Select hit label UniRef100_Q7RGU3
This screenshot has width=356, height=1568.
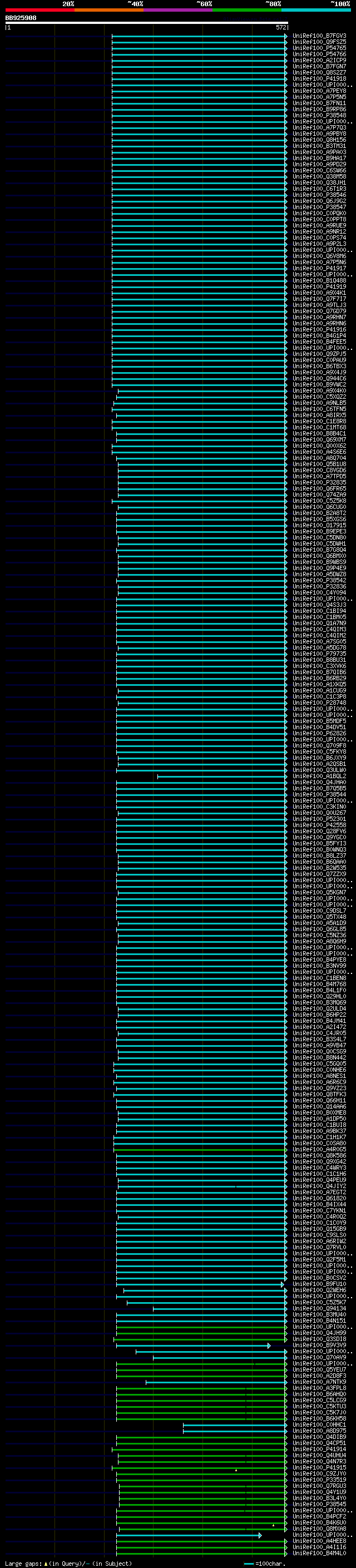(x=319, y=1486)
